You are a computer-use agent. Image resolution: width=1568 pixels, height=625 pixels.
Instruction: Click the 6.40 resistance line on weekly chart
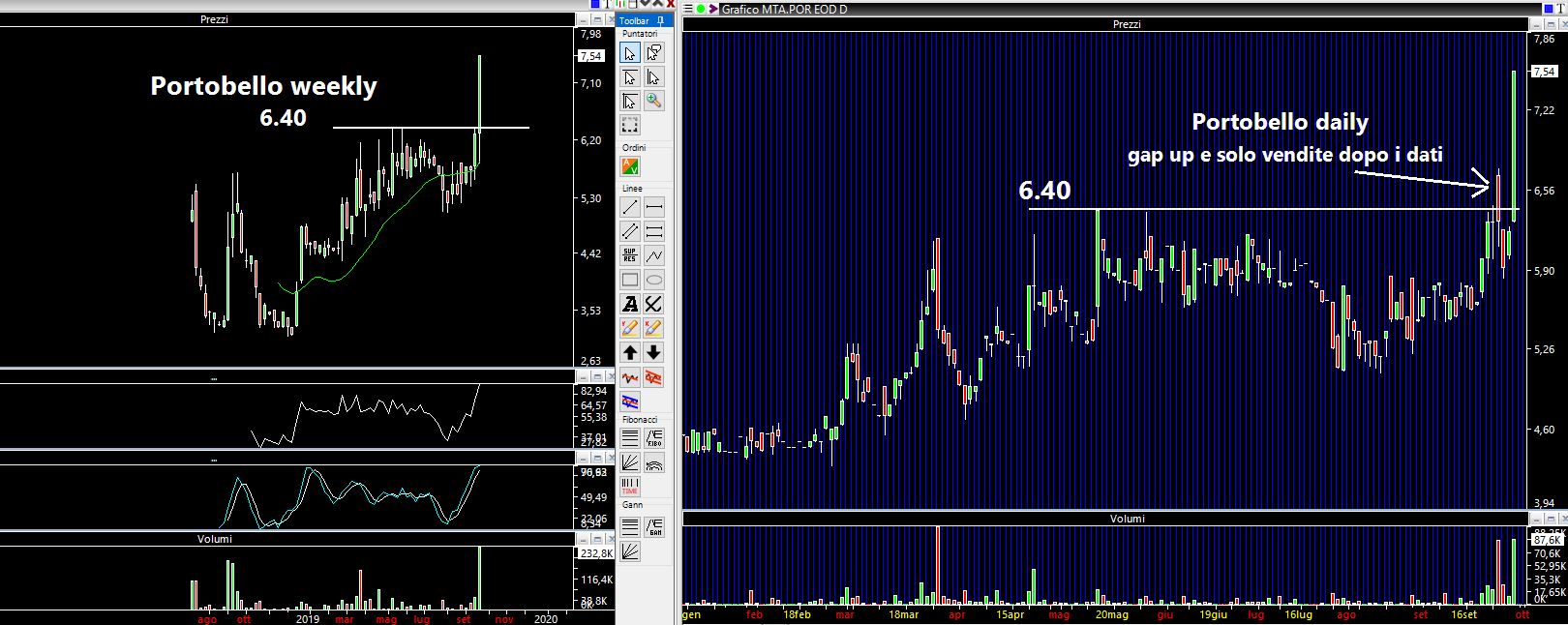coord(431,127)
